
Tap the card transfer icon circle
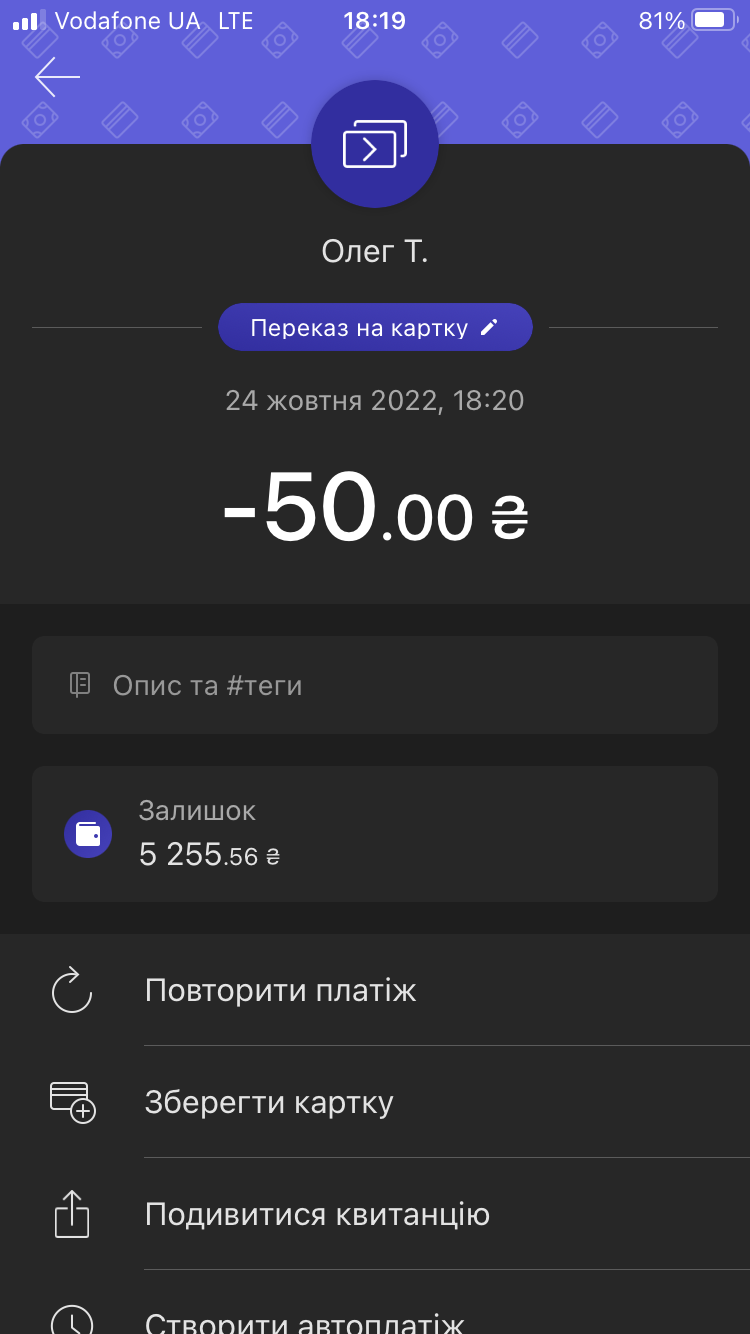coord(375,145)
